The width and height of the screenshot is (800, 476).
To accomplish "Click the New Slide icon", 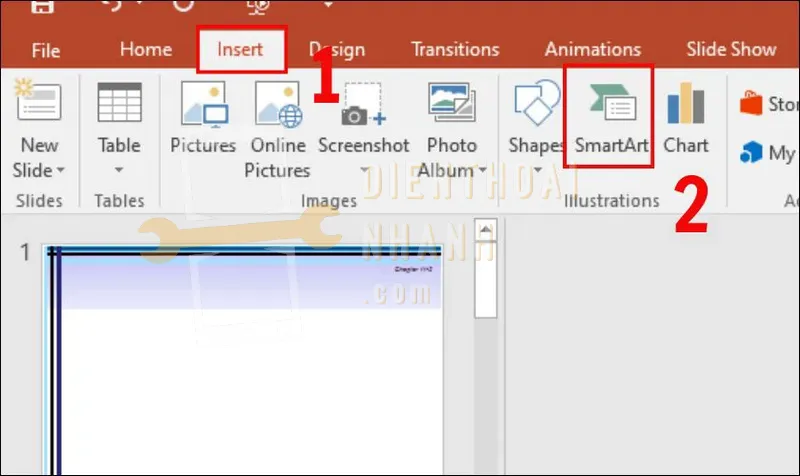I will 39,106.
